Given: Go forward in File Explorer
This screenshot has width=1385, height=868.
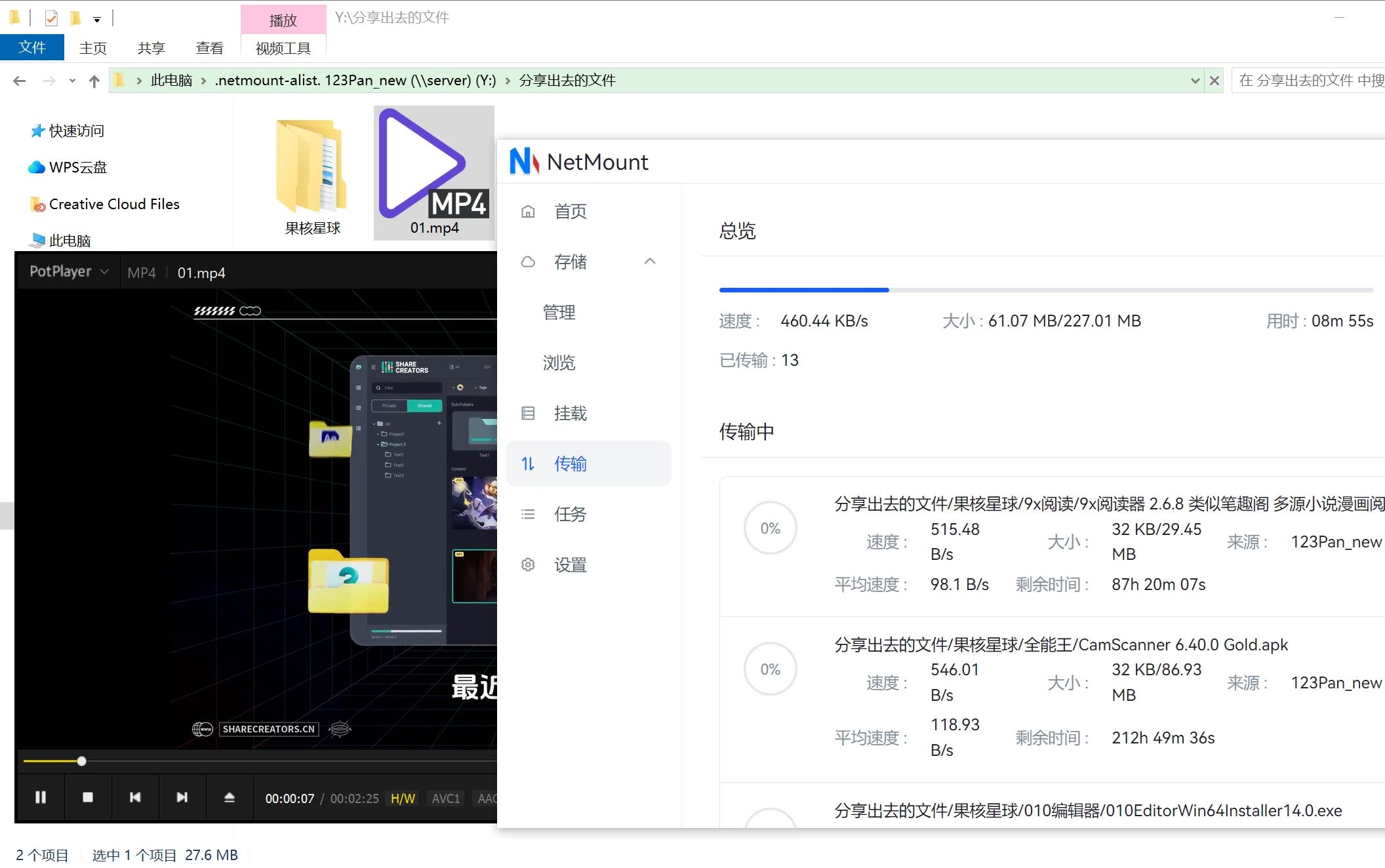Looking at the screenshot, I should pos(49,81).
